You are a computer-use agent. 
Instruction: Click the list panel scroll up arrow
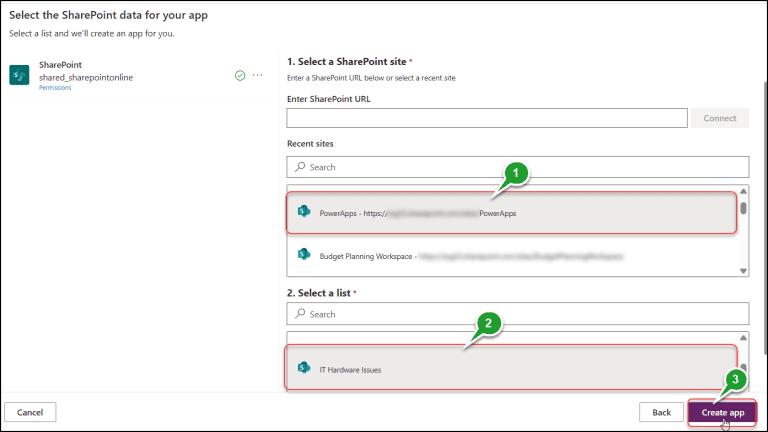(x=744, y=337)
